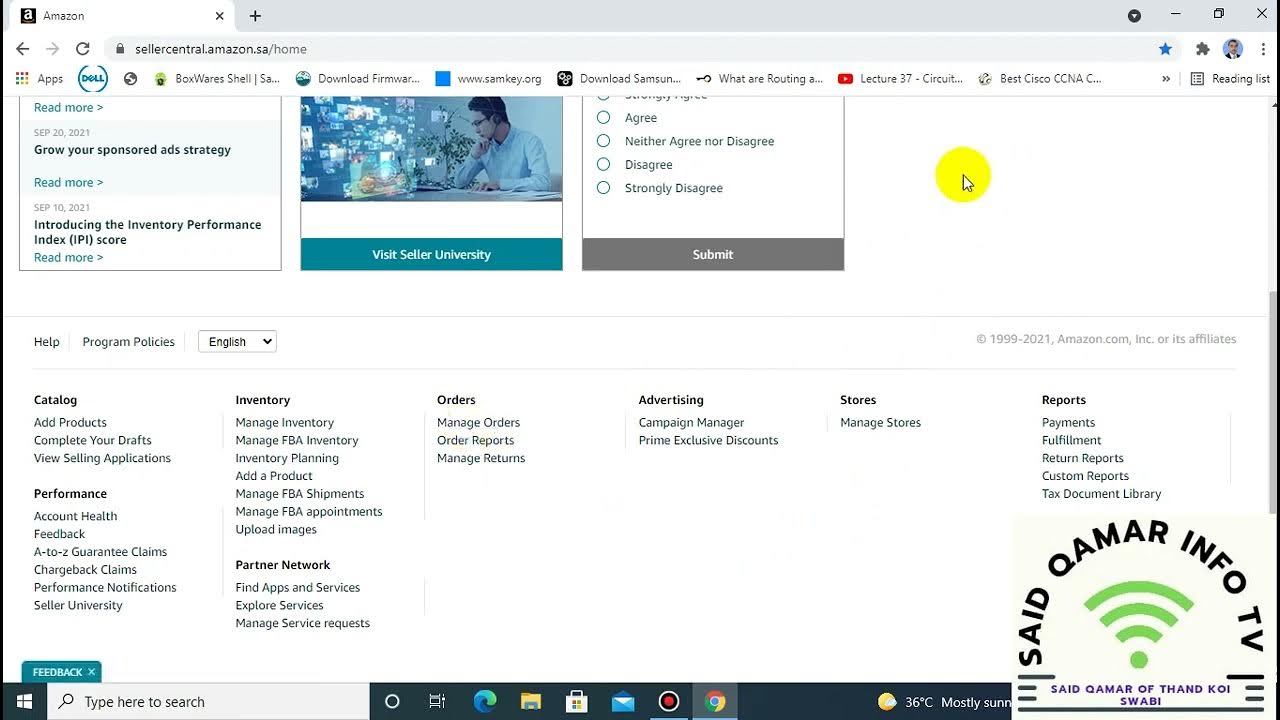Open the Download Firmware bookmark

pos(358,78)
